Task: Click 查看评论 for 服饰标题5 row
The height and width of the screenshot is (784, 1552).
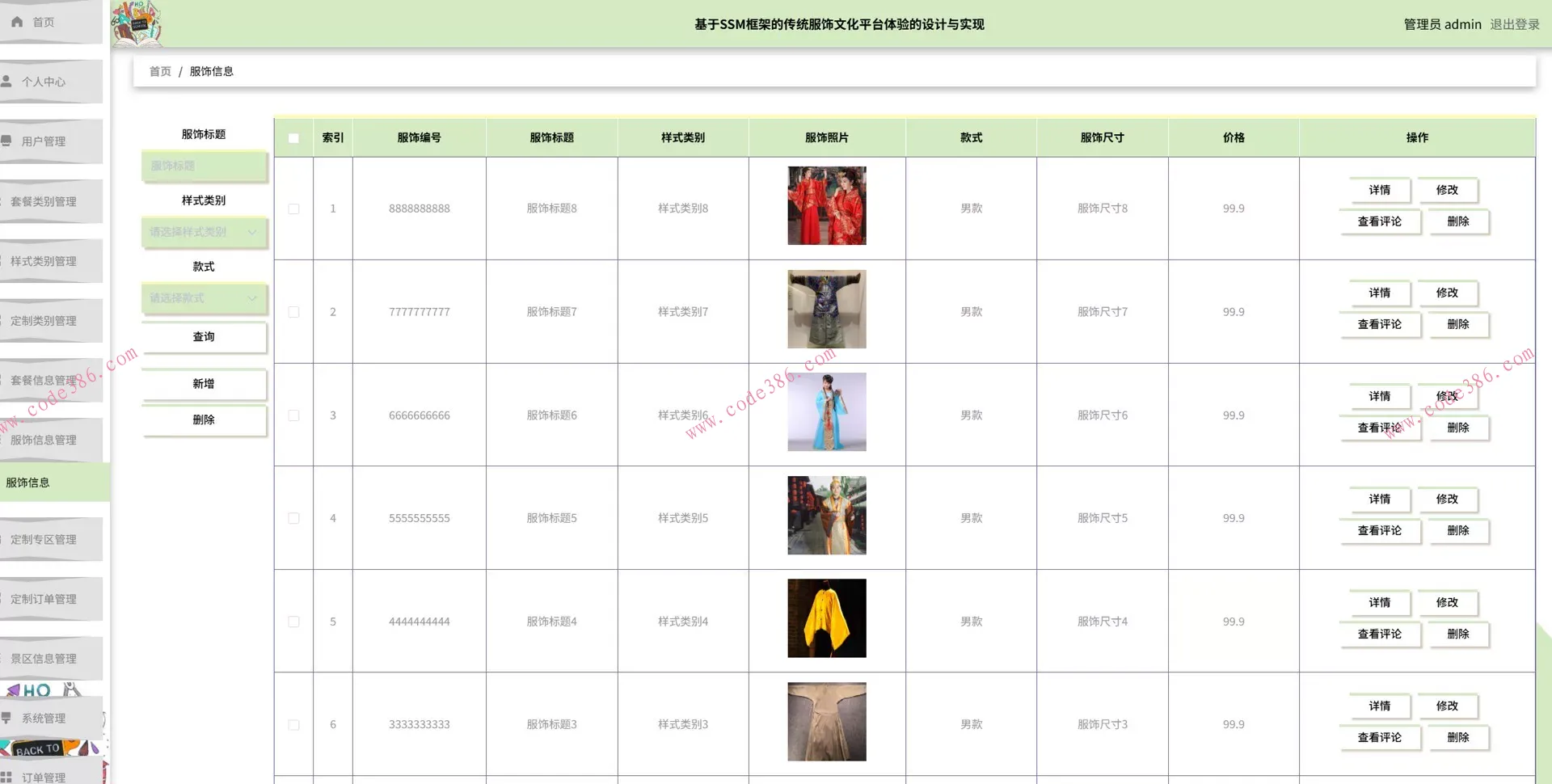Action: tap(1380, 530)
